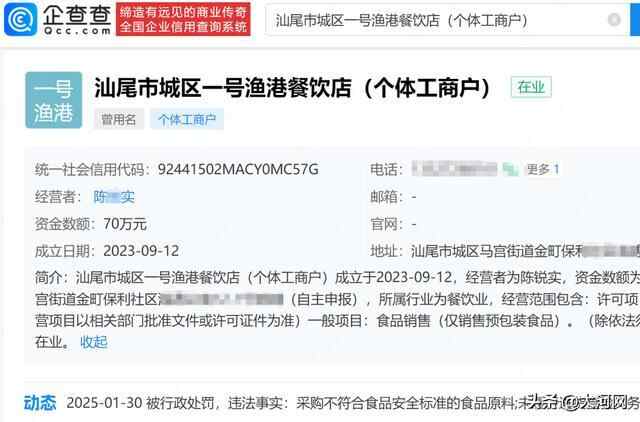Open the 动态 section label
This screenshot has width=640, height=422.
40,403
